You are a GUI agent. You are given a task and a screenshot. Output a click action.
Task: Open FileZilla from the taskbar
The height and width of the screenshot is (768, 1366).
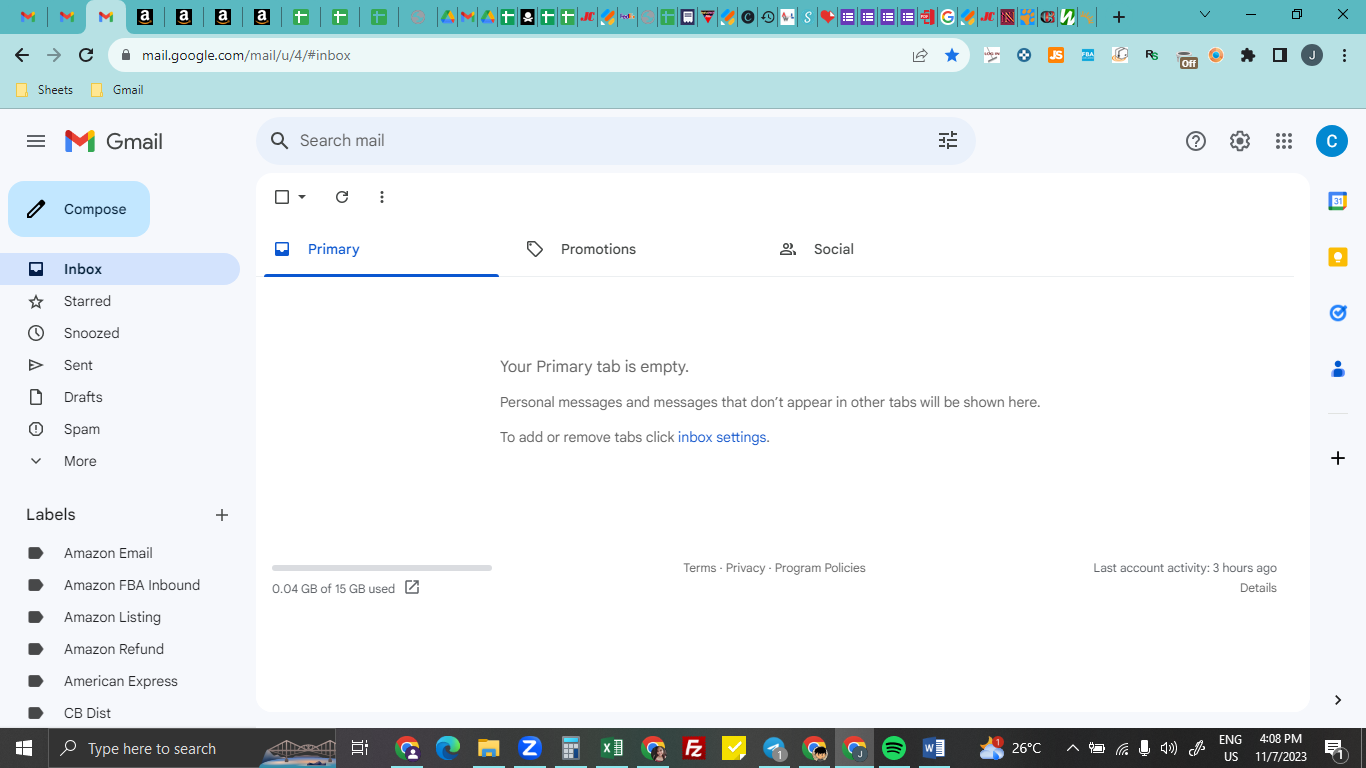[x=693, y=748]
